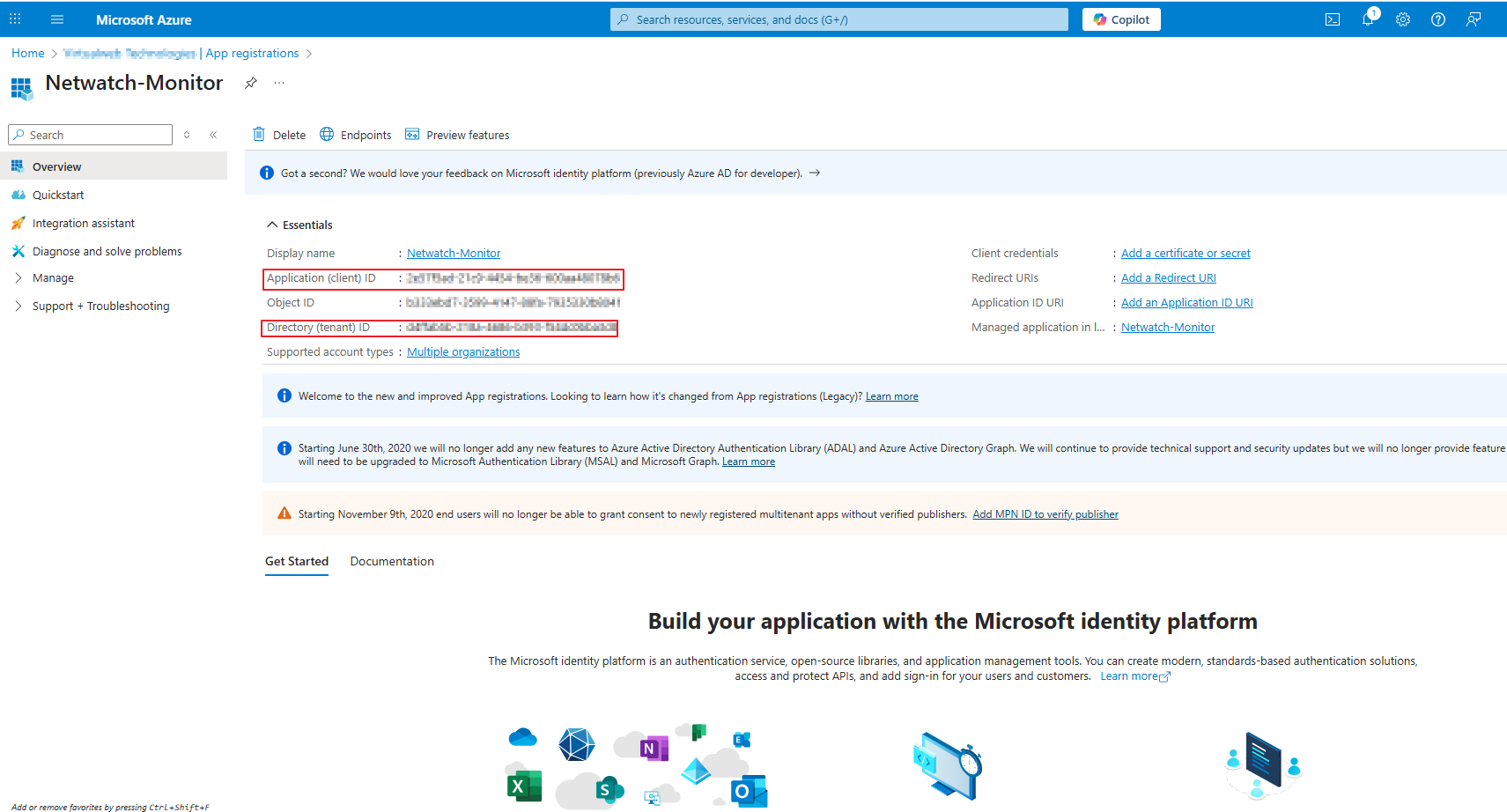
Task: Select the Directory (tenant) ID value
Action: click(511, 327)
